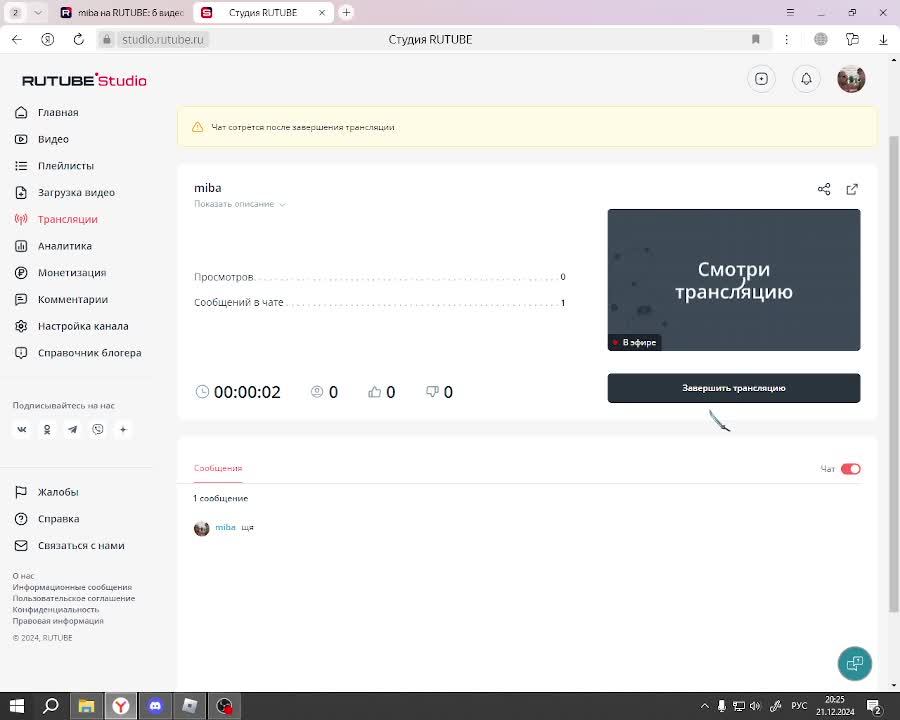Click the Смотри трансляцию preview
The width and height of the screenshot is (900, 720).
734,280
